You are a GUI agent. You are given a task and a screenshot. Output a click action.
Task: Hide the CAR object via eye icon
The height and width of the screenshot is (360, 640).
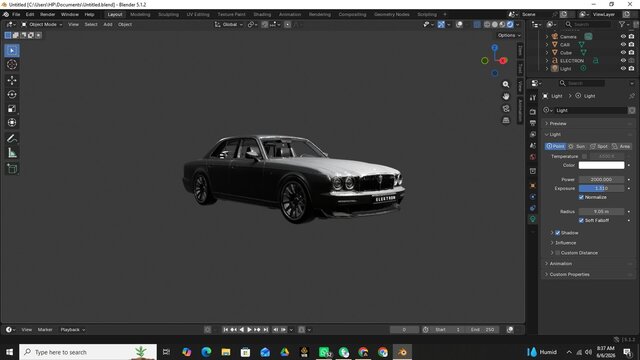[x=623, y=44]
